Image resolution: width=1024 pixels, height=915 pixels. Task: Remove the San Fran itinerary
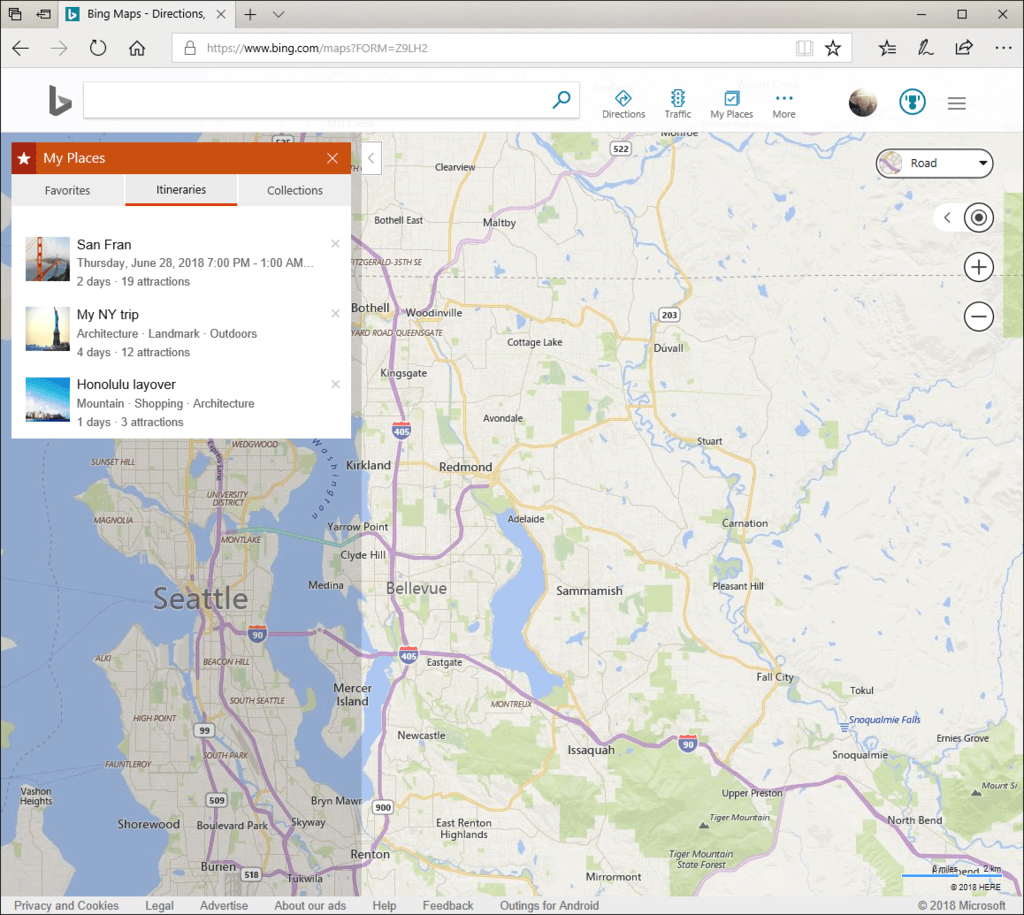335,244
